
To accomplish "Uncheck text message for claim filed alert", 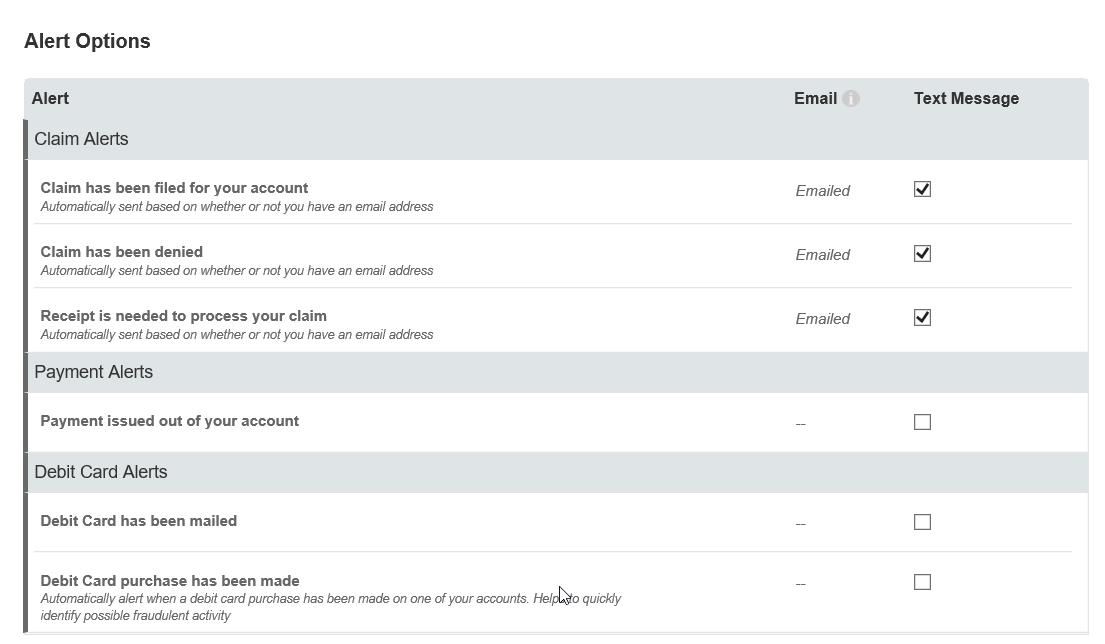I will pos(922,189).
